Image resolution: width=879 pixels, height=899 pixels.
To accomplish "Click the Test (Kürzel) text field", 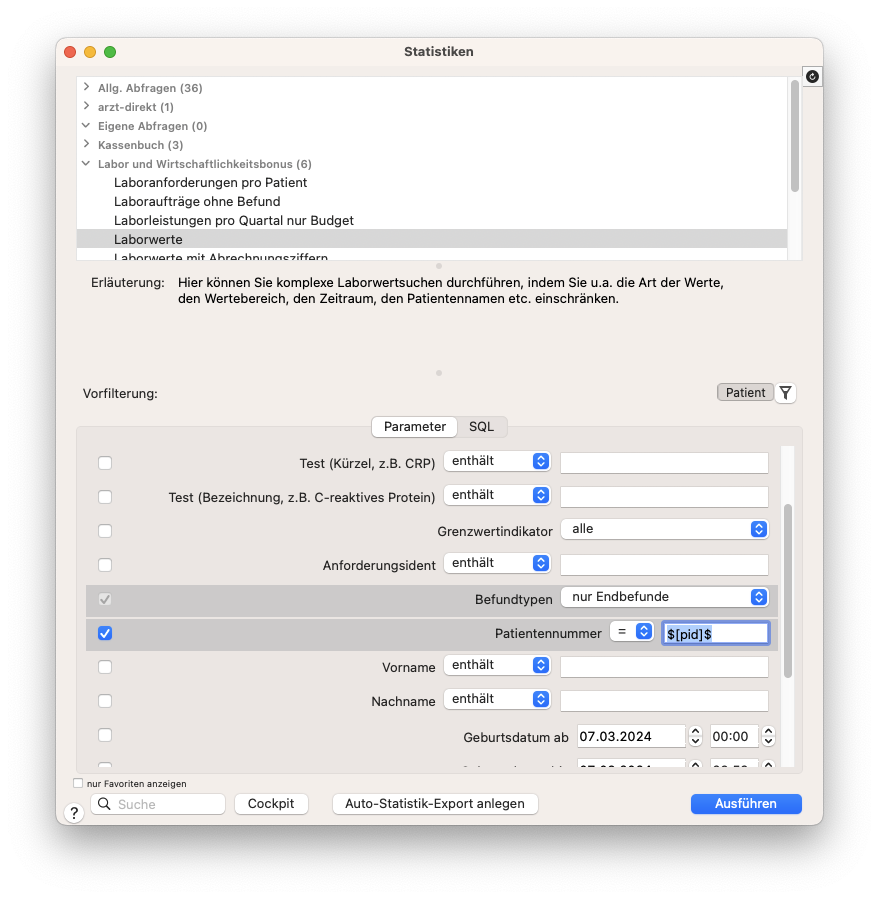I will pyautogui.click(x=665, y=463).
